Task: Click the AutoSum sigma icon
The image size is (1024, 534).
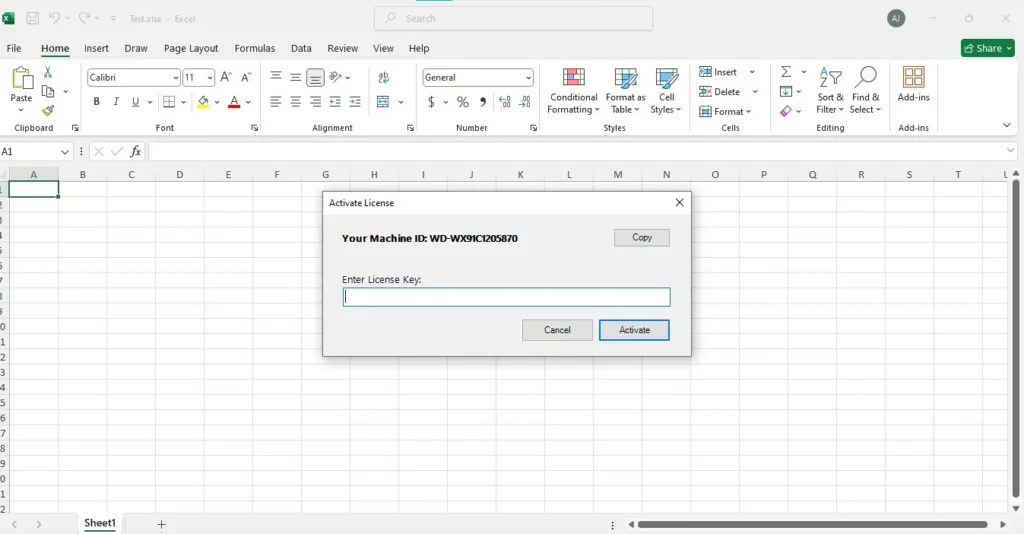Action: tap(786, 72)
